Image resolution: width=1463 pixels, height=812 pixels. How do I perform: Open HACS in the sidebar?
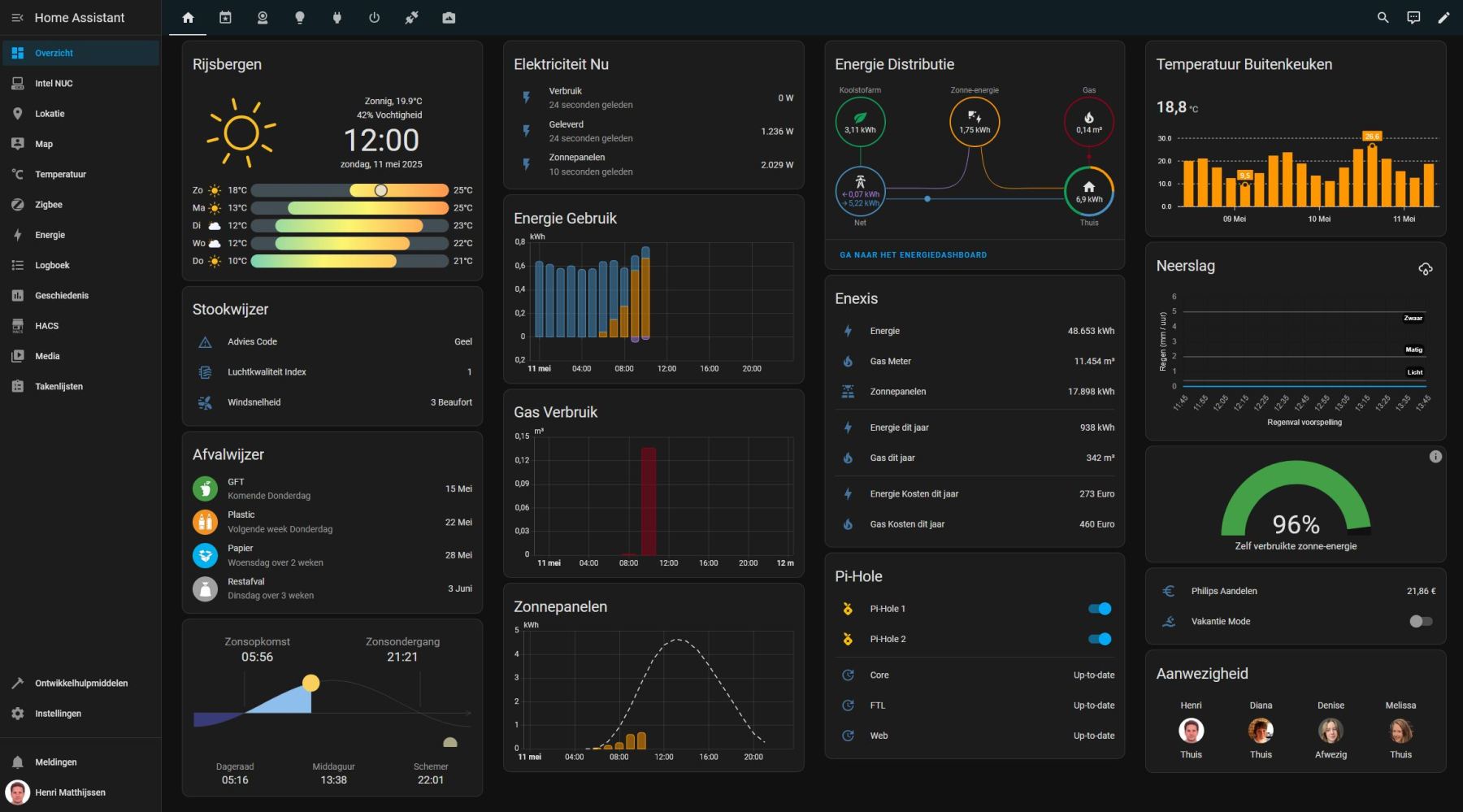pos(46,326)
